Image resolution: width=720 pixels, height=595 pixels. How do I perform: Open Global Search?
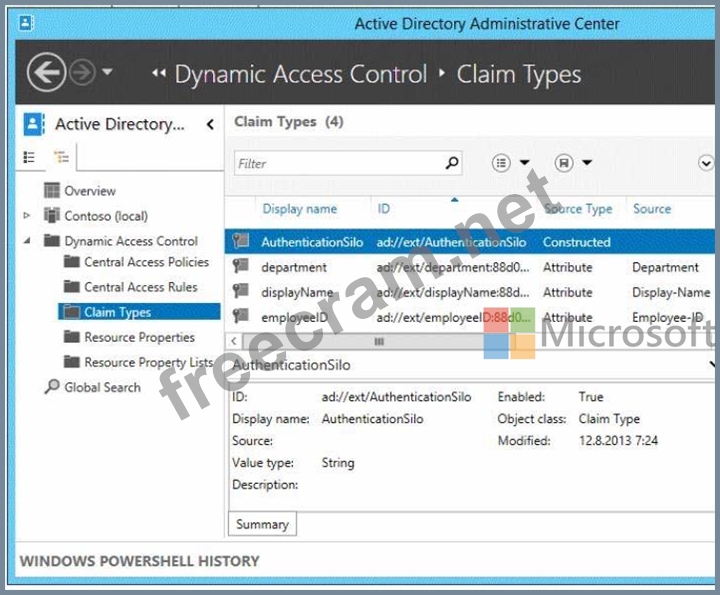(102, 387)
